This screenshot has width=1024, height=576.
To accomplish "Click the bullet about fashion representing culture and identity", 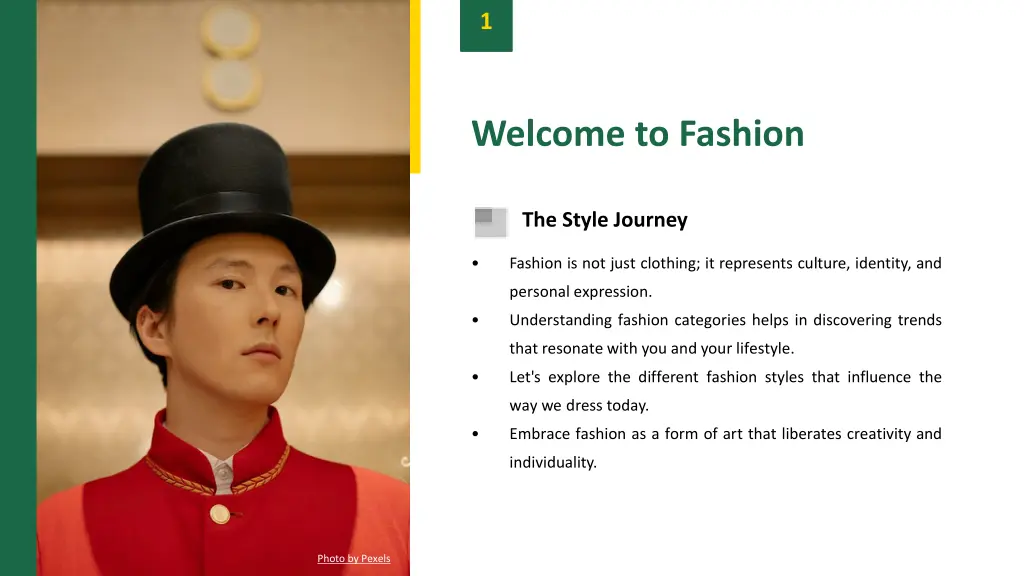I will pyautogui.click(x=725, y=278).
